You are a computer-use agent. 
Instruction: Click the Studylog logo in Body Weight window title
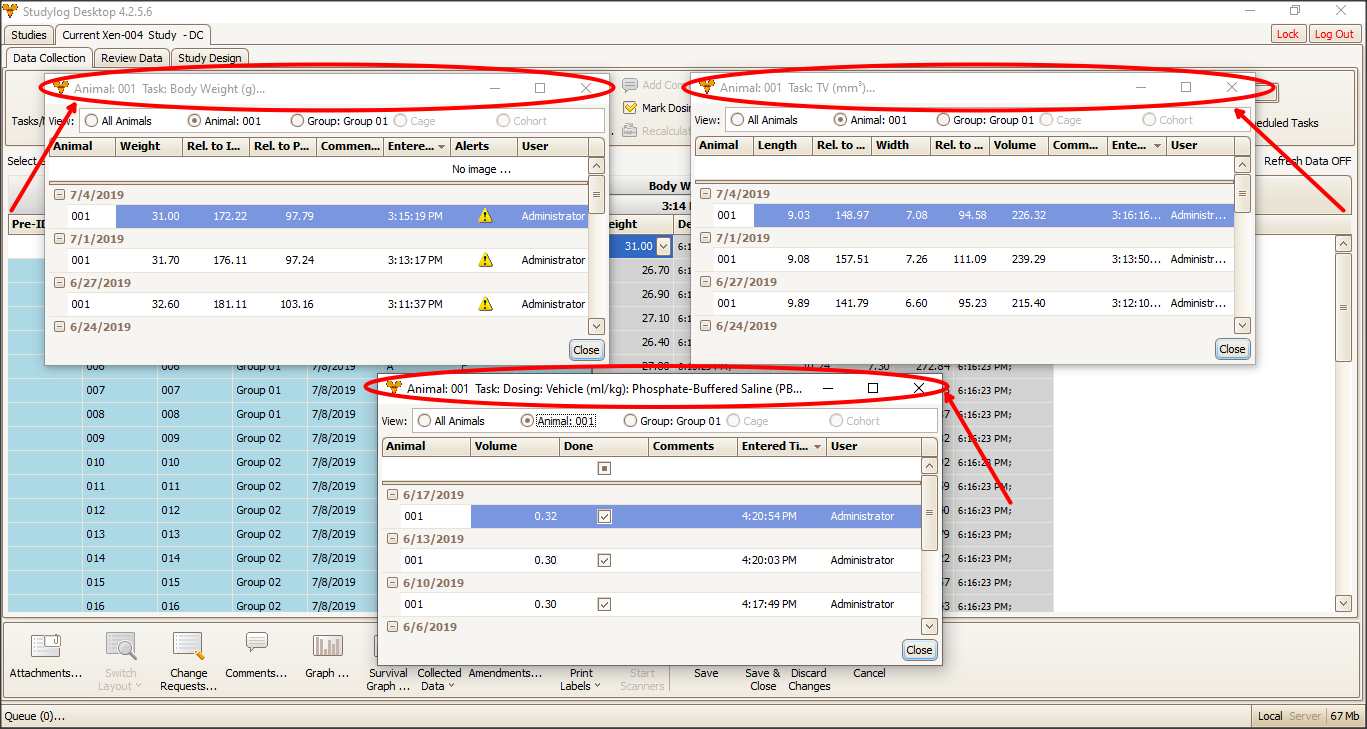click(x=62, y=88)
